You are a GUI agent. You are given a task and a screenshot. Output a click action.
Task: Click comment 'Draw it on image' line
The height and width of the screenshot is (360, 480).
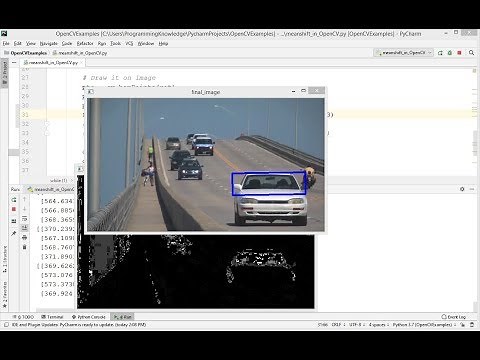[x=119, y=78]
